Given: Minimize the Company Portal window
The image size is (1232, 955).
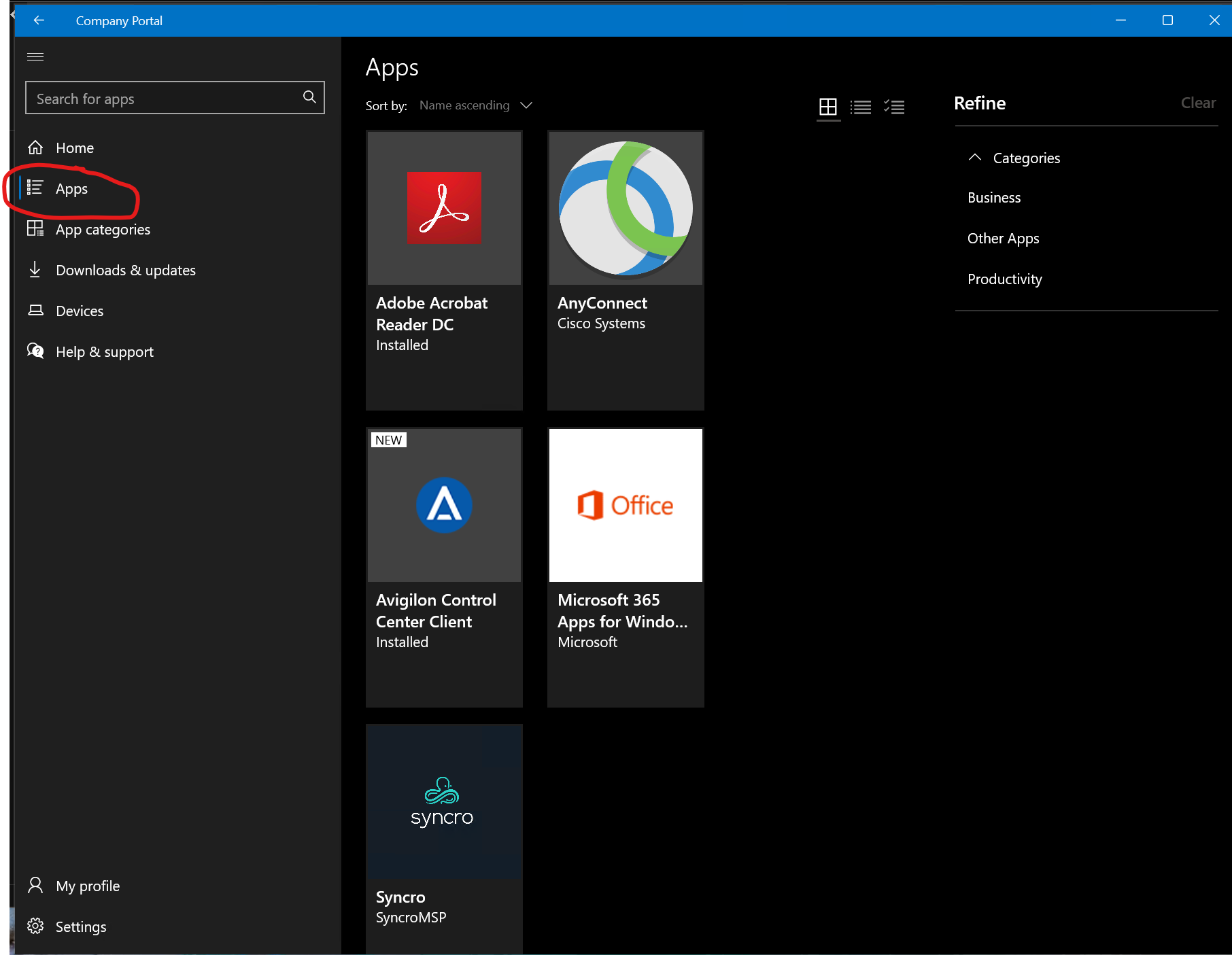Looking at the screenshot, I should [x=1120, y=20].
